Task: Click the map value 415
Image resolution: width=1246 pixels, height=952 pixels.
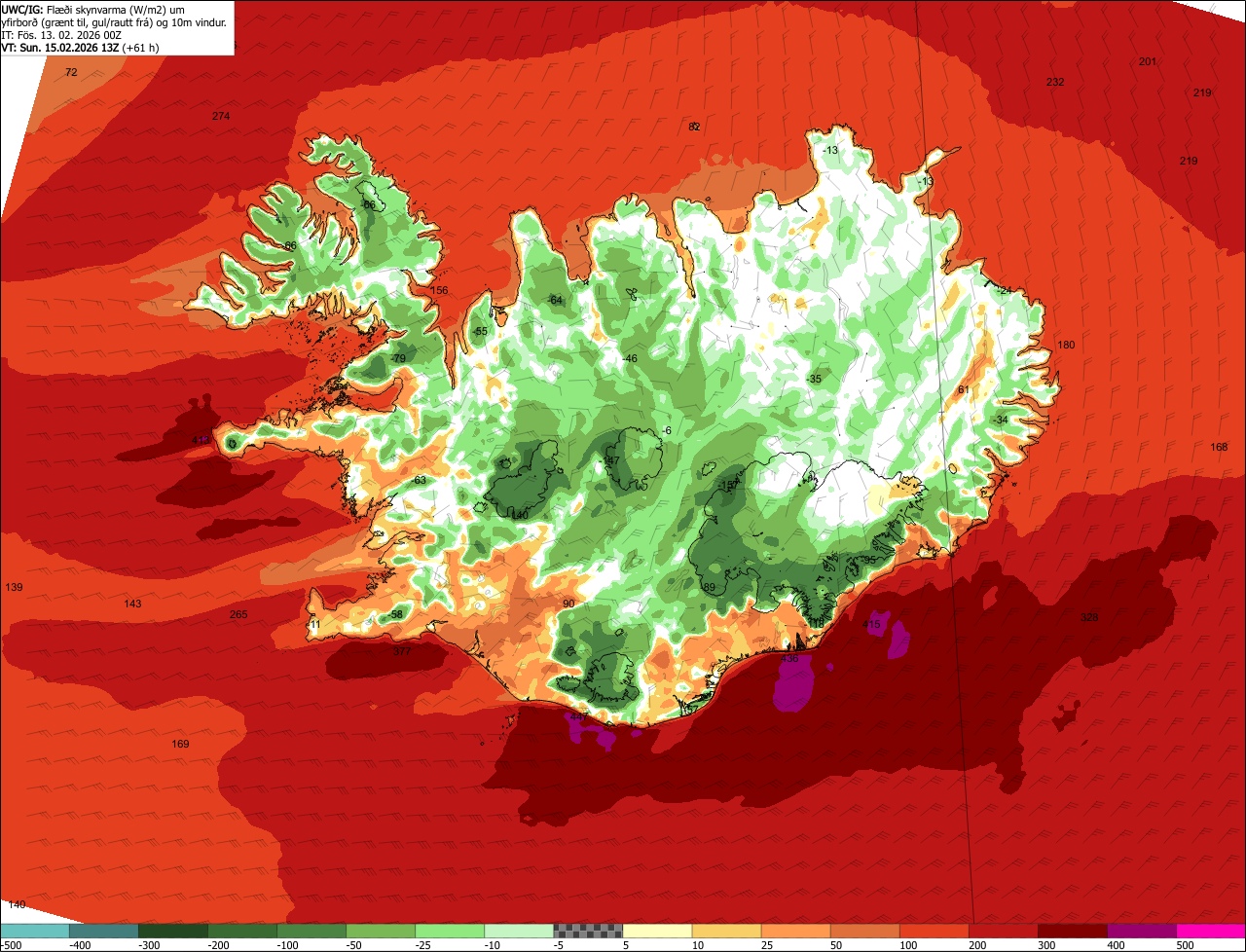Action: tap(871, 624)
